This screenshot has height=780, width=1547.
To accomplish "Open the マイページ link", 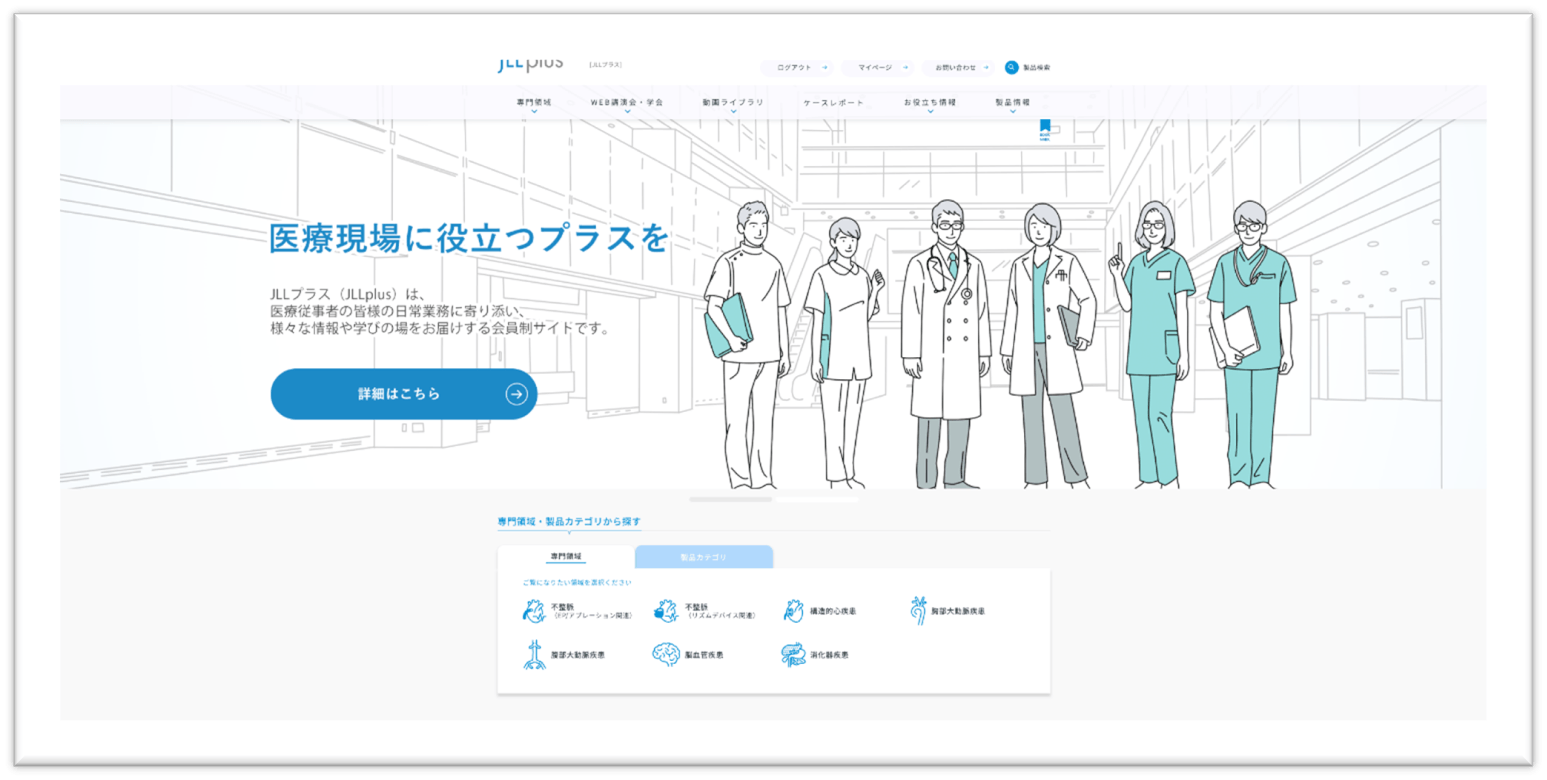I will [x=877, y=67].
